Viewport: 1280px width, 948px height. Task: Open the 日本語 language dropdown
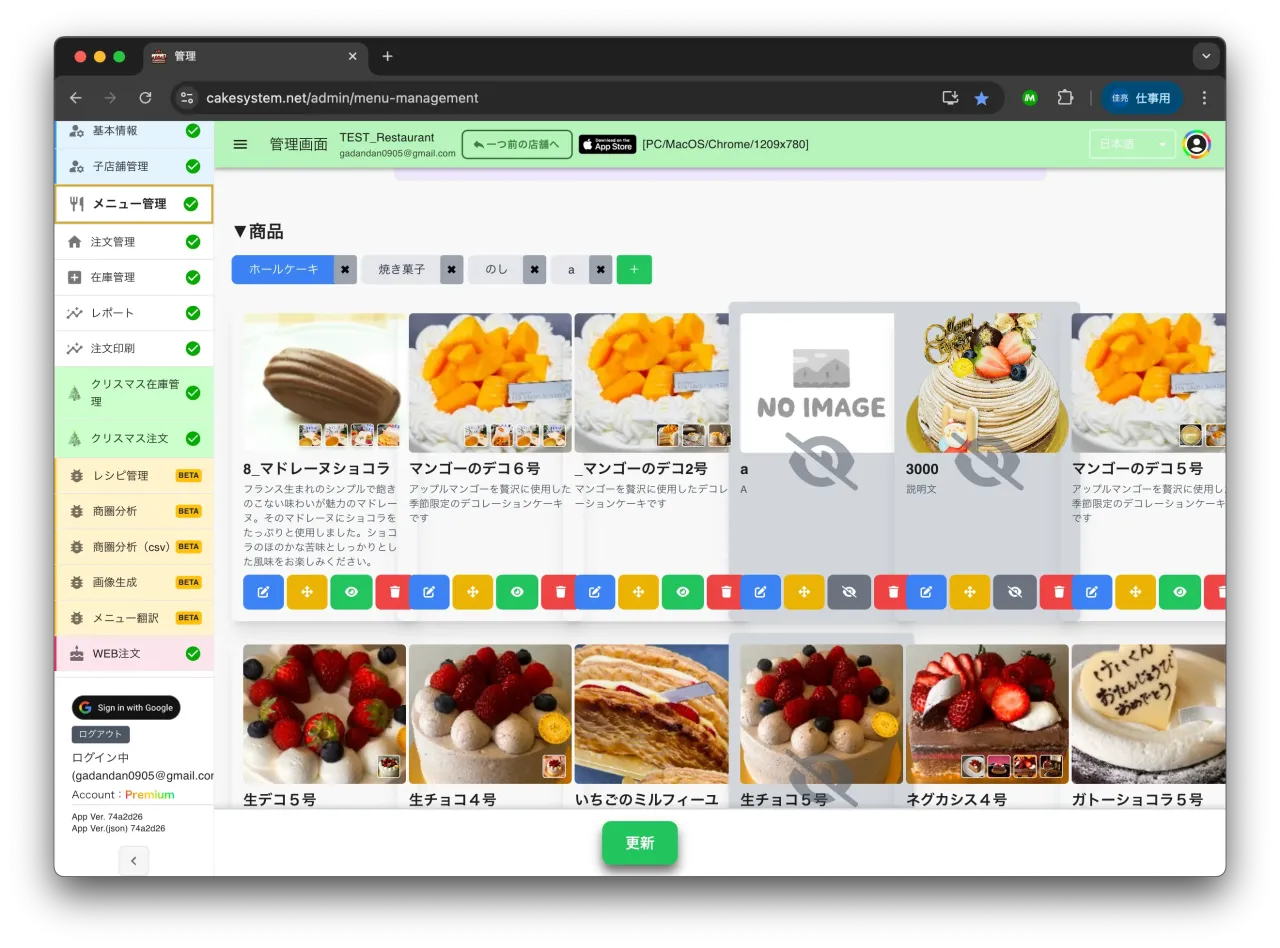point(1132,144)
